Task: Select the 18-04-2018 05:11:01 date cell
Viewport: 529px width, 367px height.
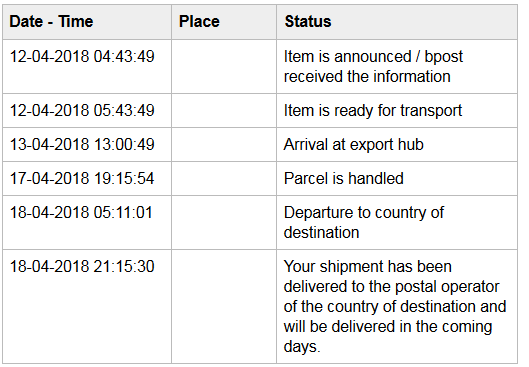Action: [87, 223]
